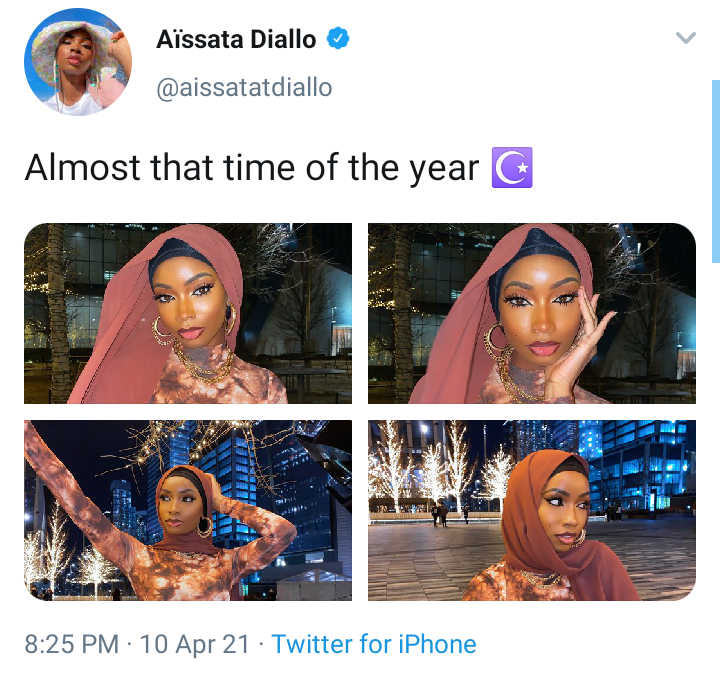Image resolution: width=720 pixels, height=676 pixels.
Task: Open the bottom-left raised-arm photo
Action: tap(188, 510)
